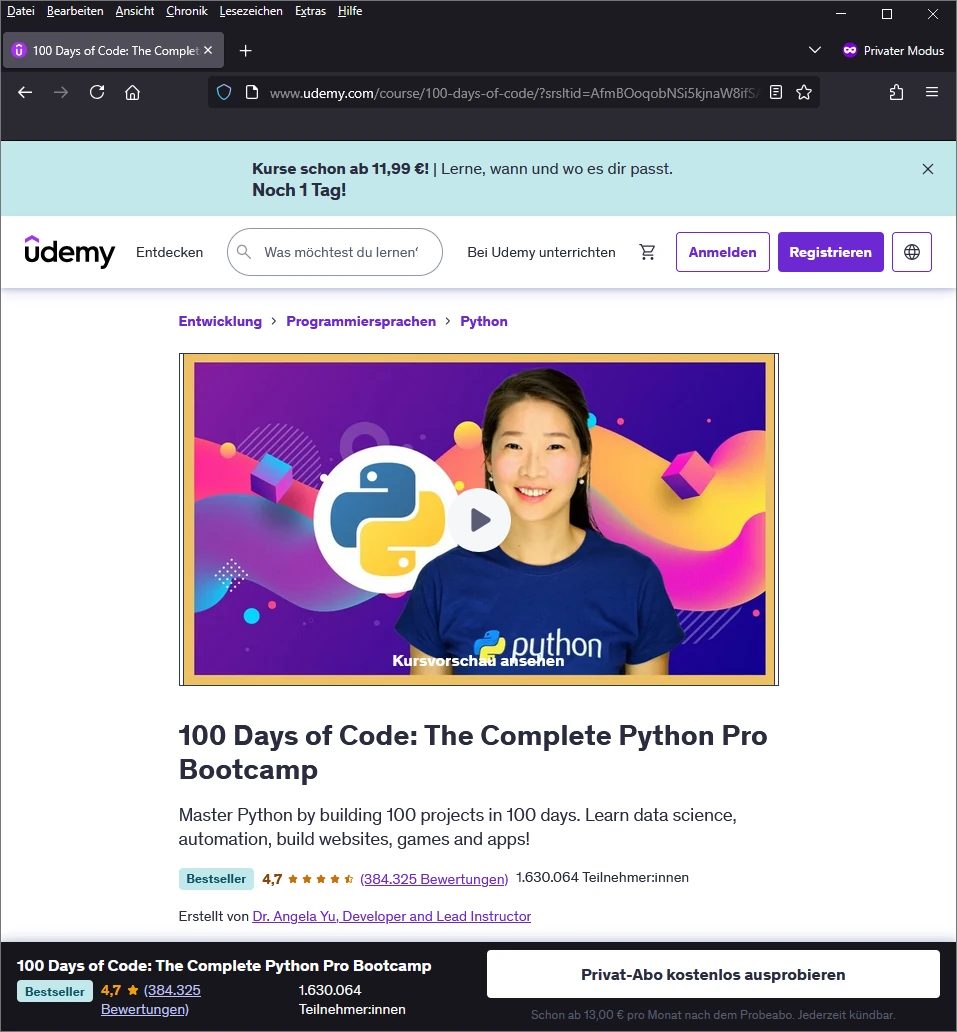Open the Chronik menu
The image size is (957, 1032).
[187, 11]
